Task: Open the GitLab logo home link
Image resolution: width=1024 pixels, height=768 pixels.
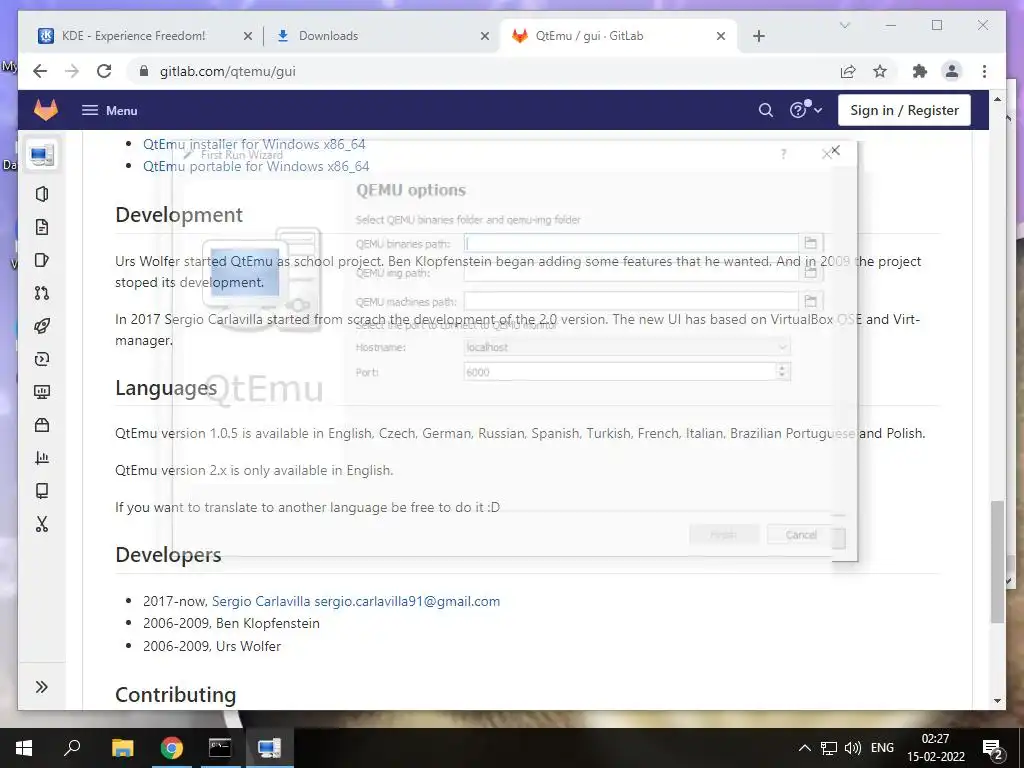Action: coord(46,110)
